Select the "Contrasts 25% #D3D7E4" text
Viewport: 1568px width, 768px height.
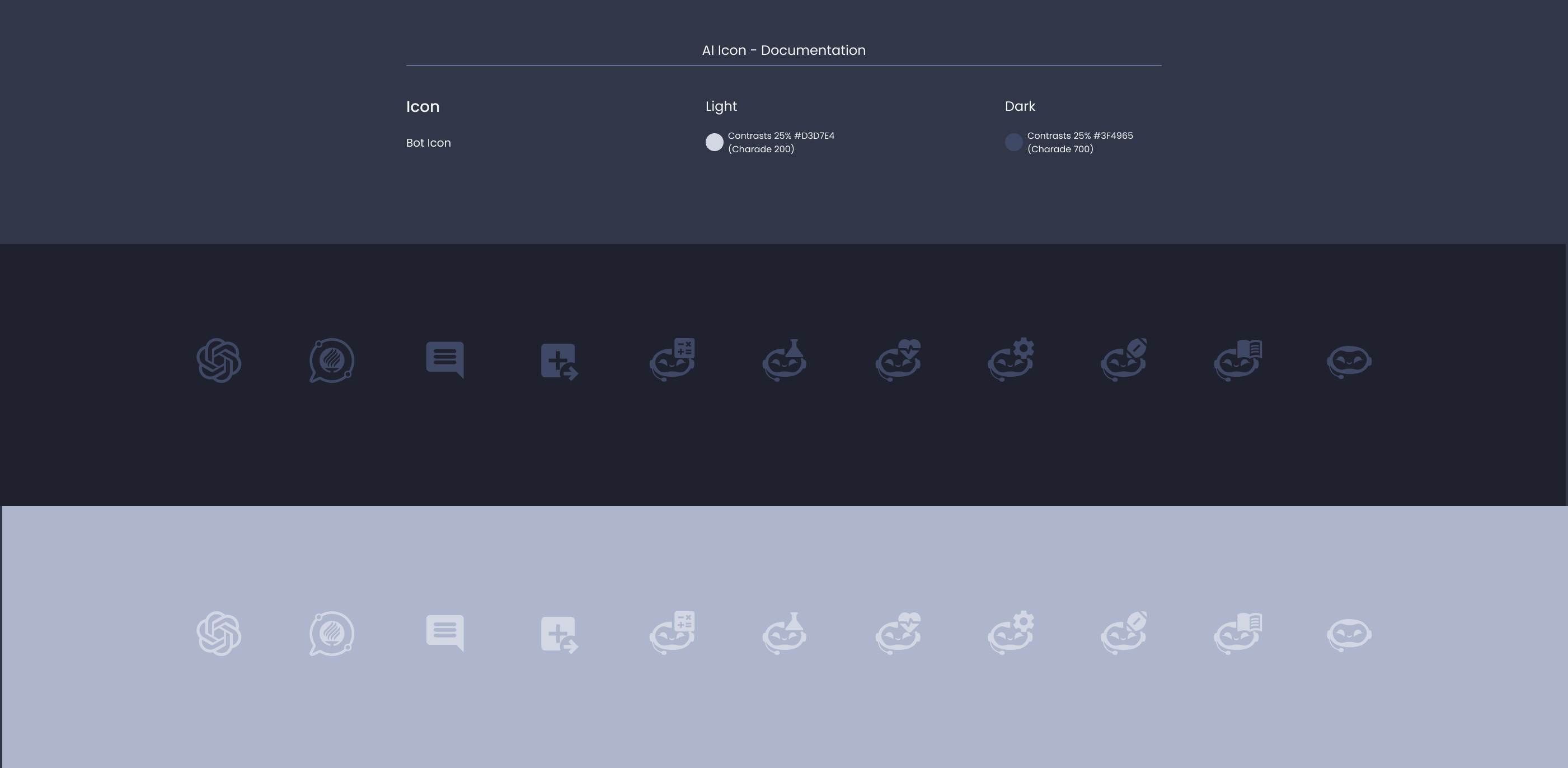coord(781,136)
